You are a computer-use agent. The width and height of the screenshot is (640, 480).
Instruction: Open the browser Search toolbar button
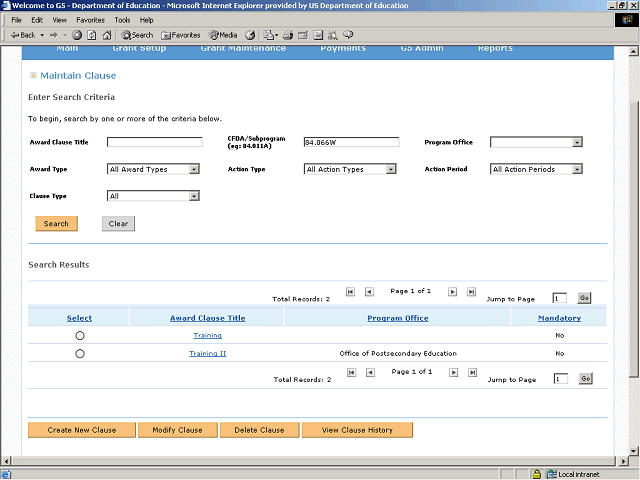[138, 35]
